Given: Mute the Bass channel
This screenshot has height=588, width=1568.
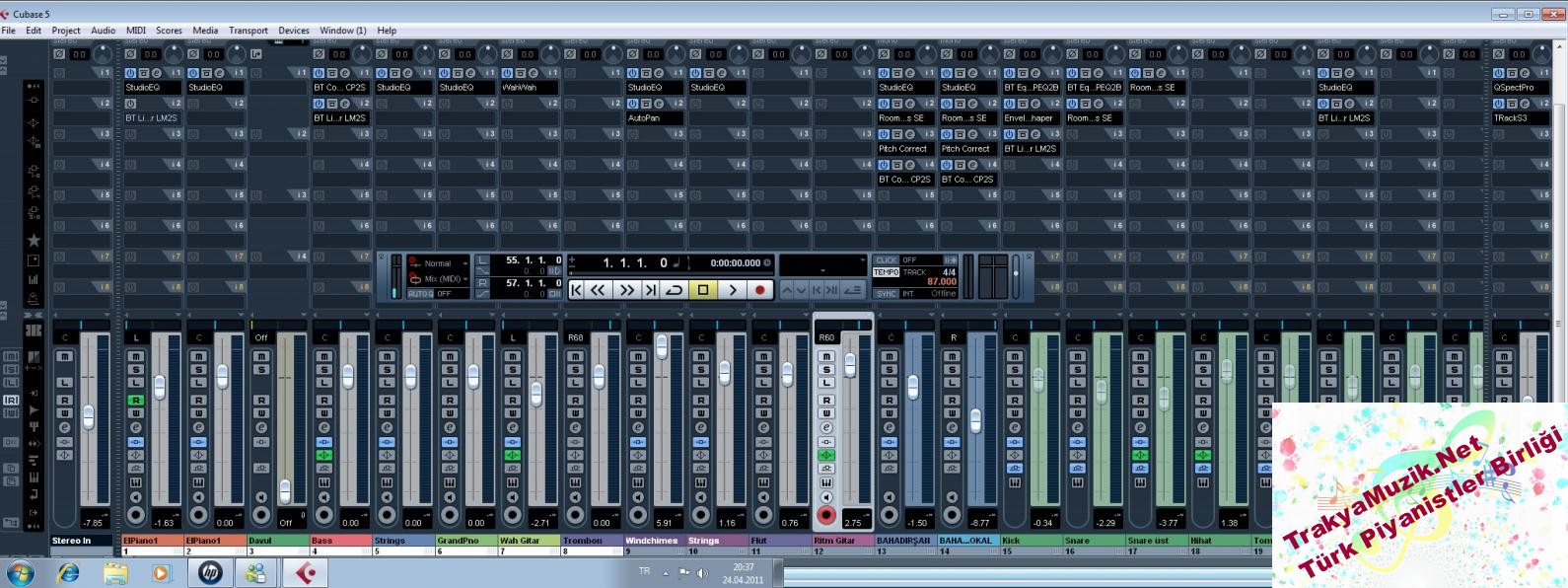Looking at the screenshot, I should tap(324, 356).
